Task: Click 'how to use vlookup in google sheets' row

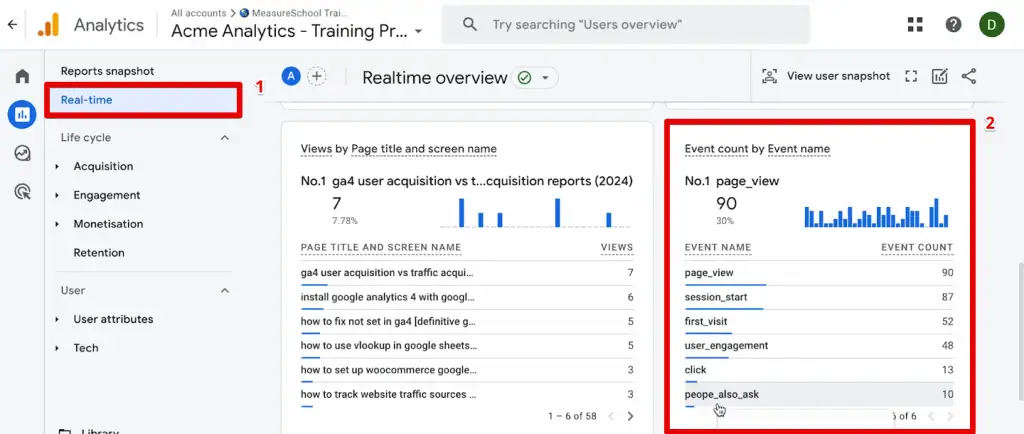Action: 466,345
